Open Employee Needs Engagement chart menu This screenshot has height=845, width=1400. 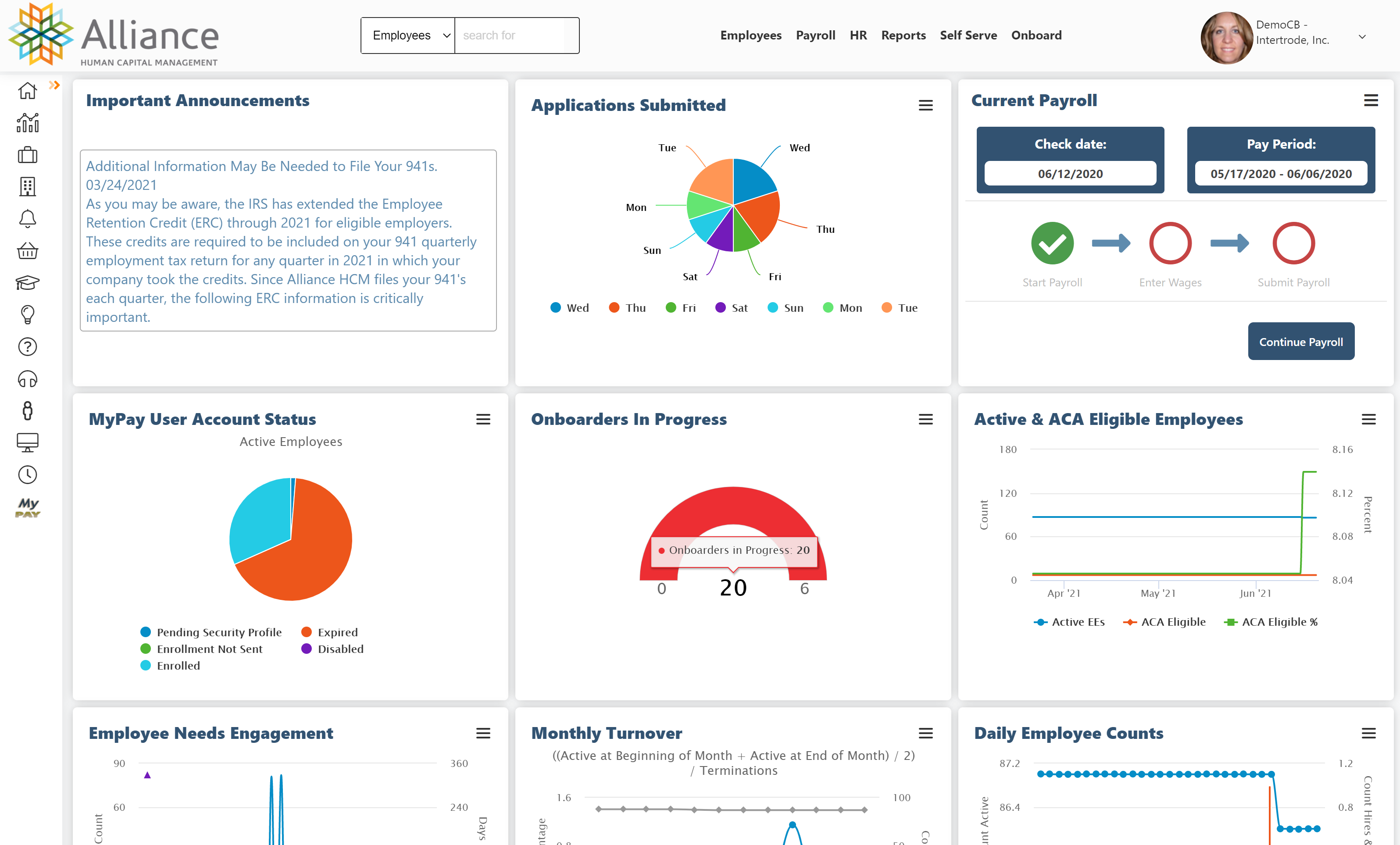pyautogui.click(x=483, y=733)
